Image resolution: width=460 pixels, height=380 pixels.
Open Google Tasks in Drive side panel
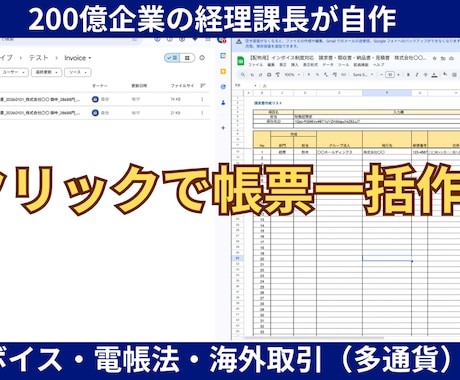click(223, 87)
